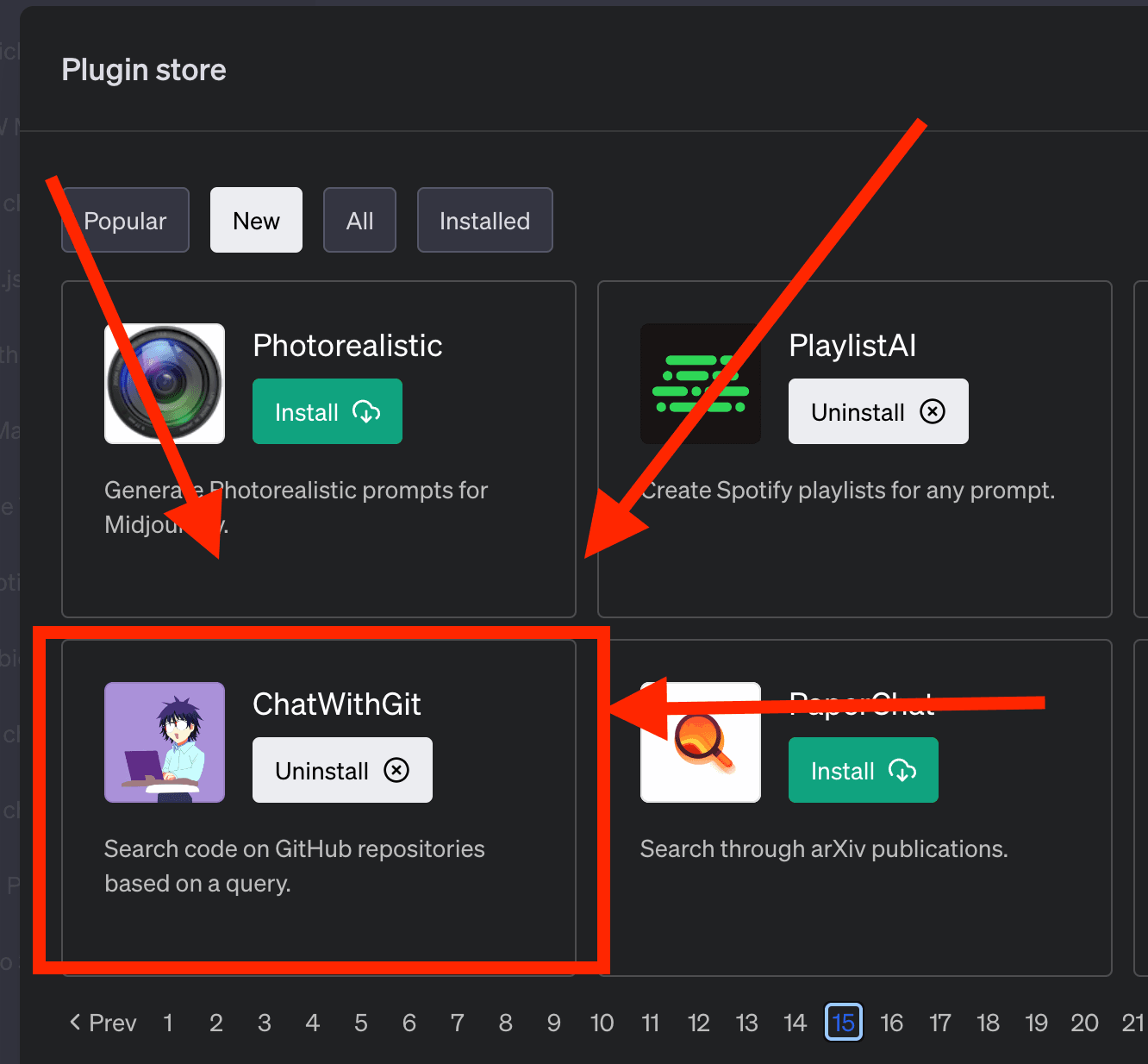The width and height of the screenshot is (1148, 1064).
Task: Go to page 10
Action: point(602,1023)
